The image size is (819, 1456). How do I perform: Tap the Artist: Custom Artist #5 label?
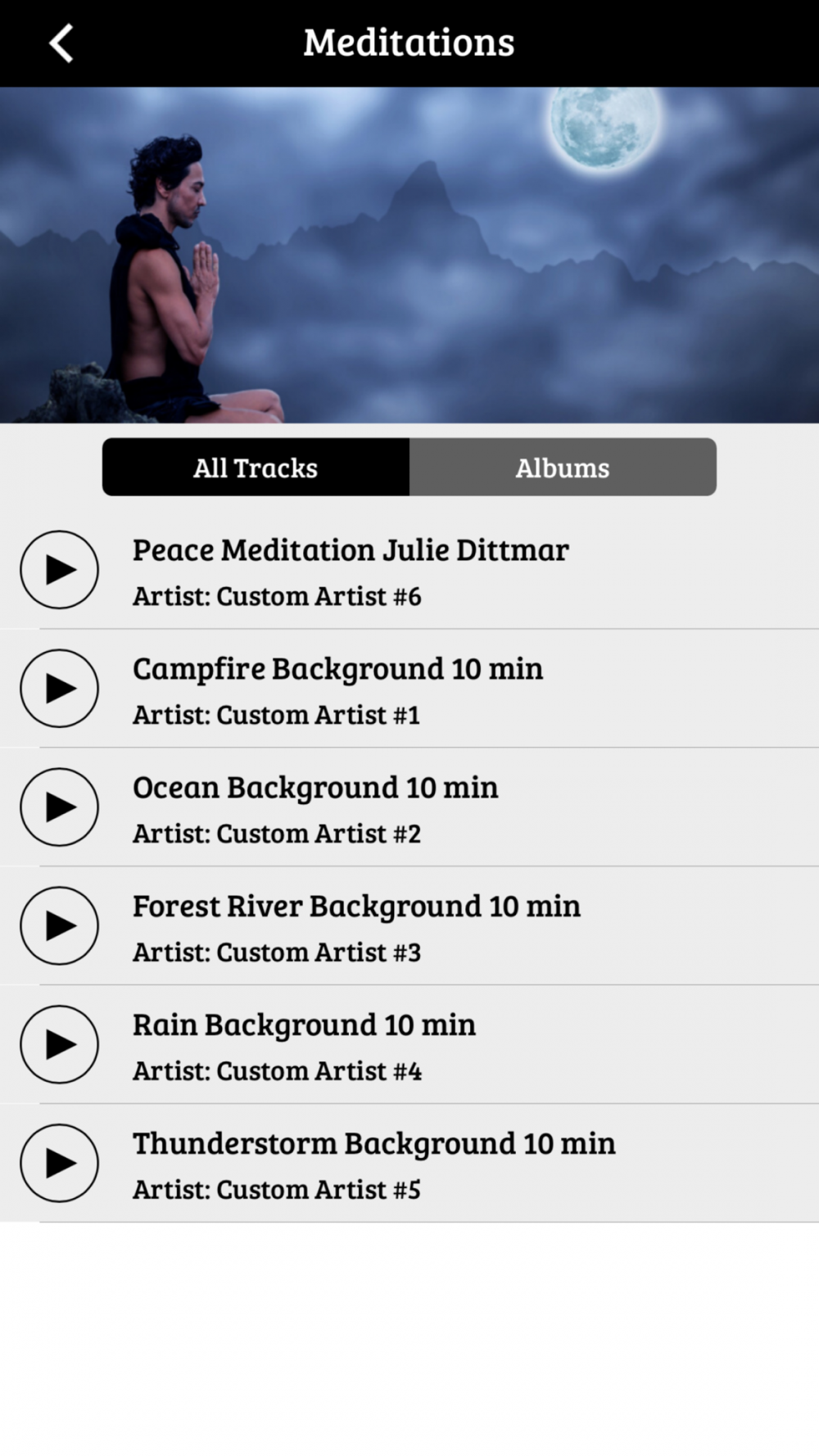coord(277,1190)
